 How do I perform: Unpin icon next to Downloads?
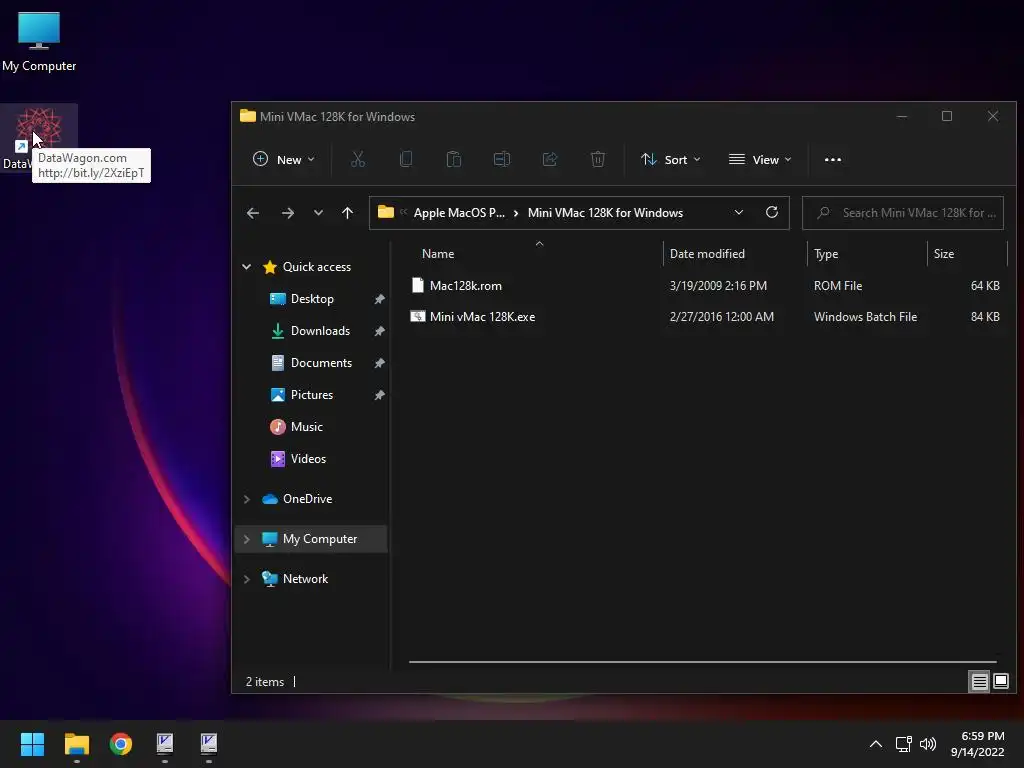pyautogui.click(x=379, y=331)
